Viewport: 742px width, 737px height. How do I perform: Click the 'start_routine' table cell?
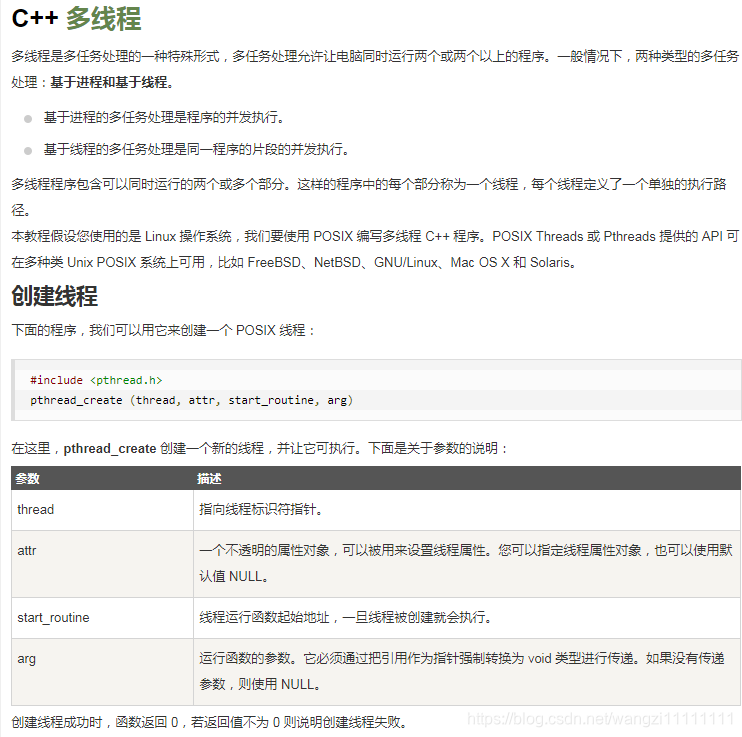(x=102, y=618)
